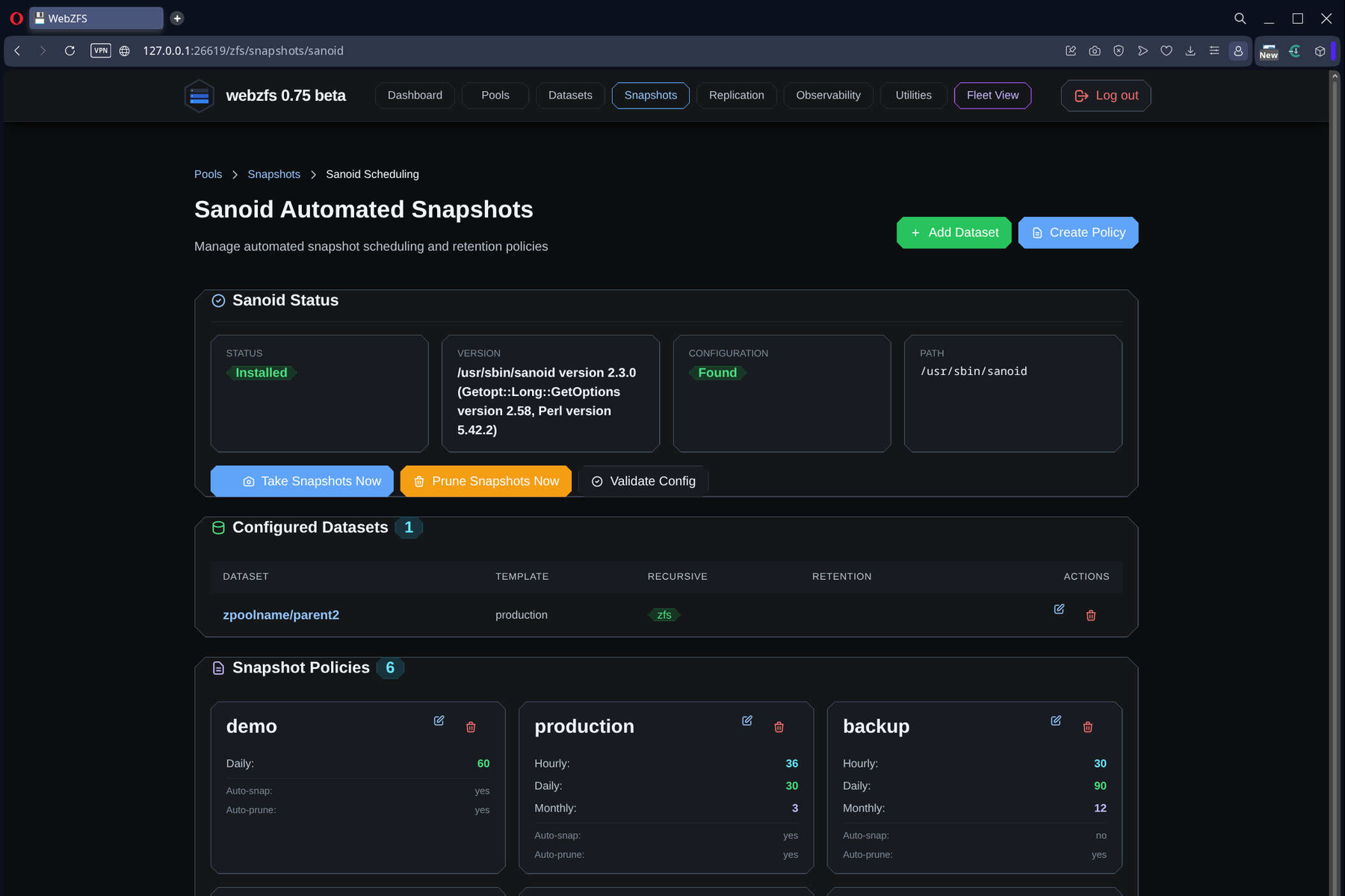
Task: Open browser extensions cube icon
Action: 1320,51
